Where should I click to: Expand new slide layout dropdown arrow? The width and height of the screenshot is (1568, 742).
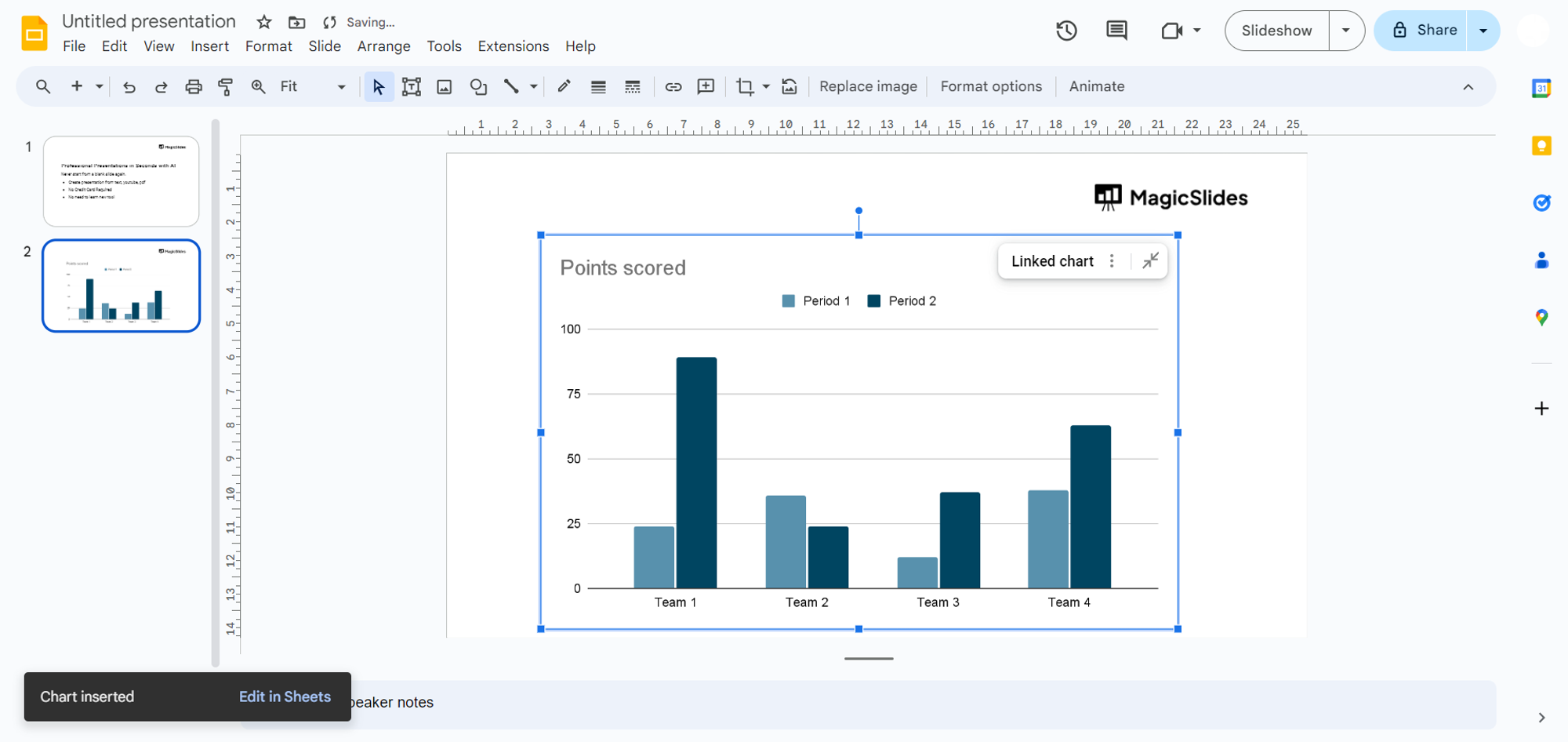pyautogui.click(x=99, y=86)
